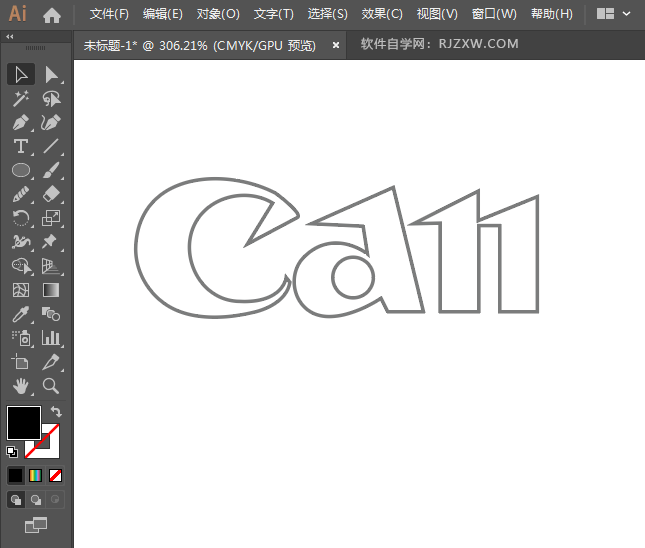Open the 文字(T) menu
The width and height of the screenshot is (645, 548).
(x=274, y=14)
